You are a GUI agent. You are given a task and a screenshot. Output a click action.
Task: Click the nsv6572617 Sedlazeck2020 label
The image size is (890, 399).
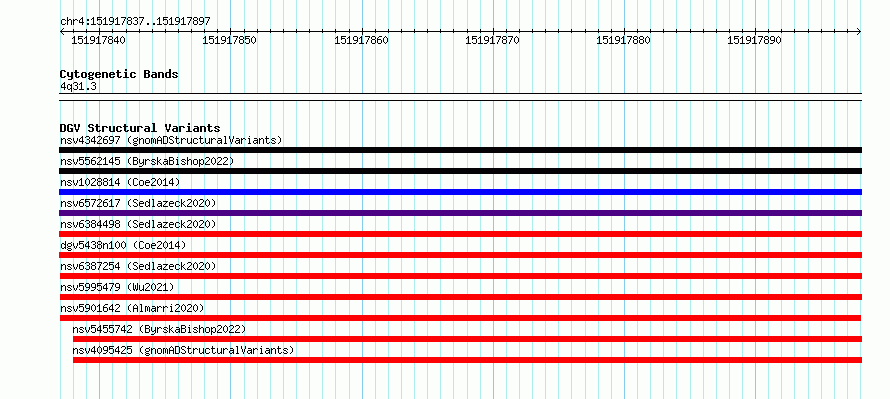138,203
